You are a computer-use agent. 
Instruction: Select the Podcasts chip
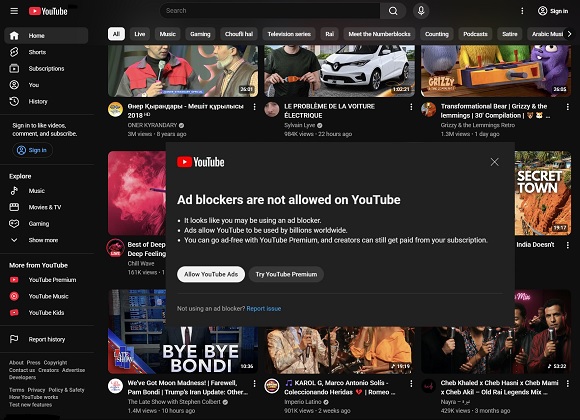point(475,34)
